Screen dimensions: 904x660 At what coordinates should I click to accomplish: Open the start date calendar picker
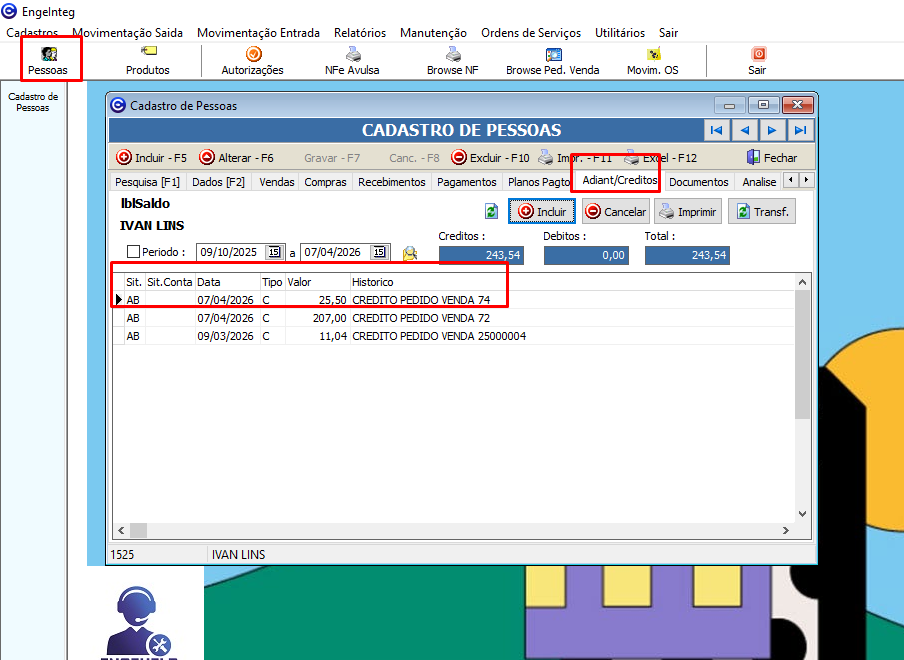point(274,252)
